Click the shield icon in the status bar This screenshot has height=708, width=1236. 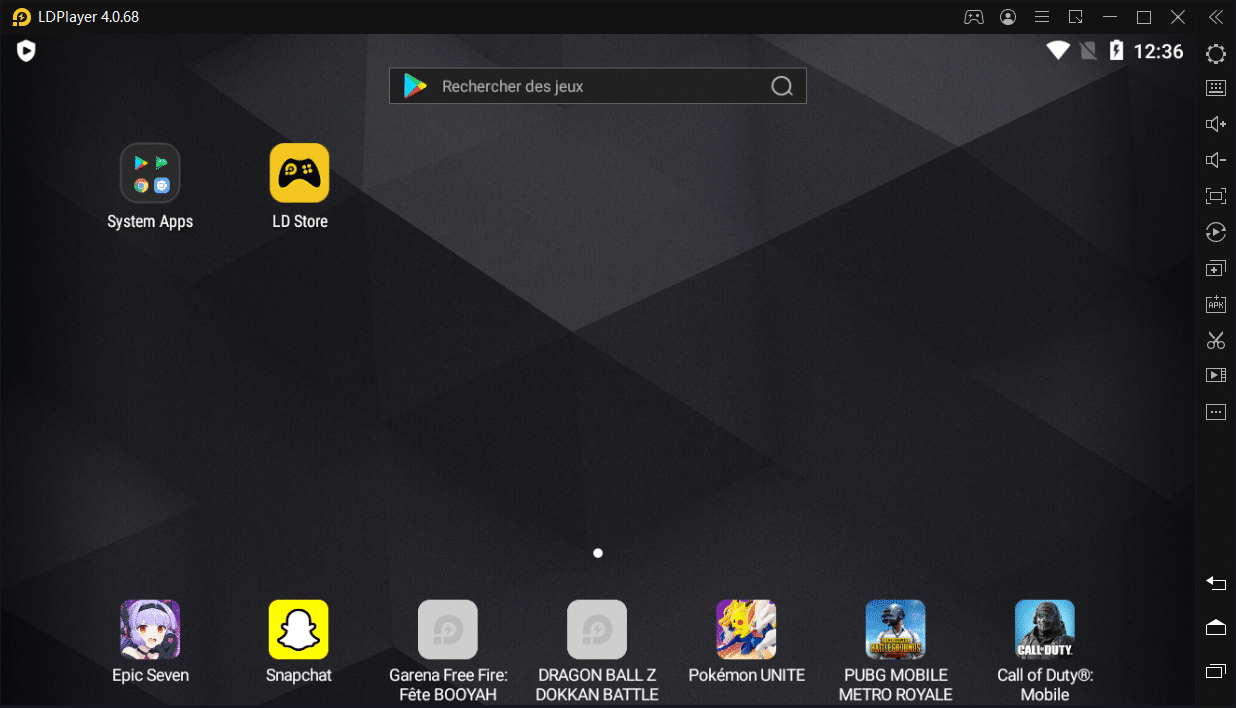[x=26, y=51]
